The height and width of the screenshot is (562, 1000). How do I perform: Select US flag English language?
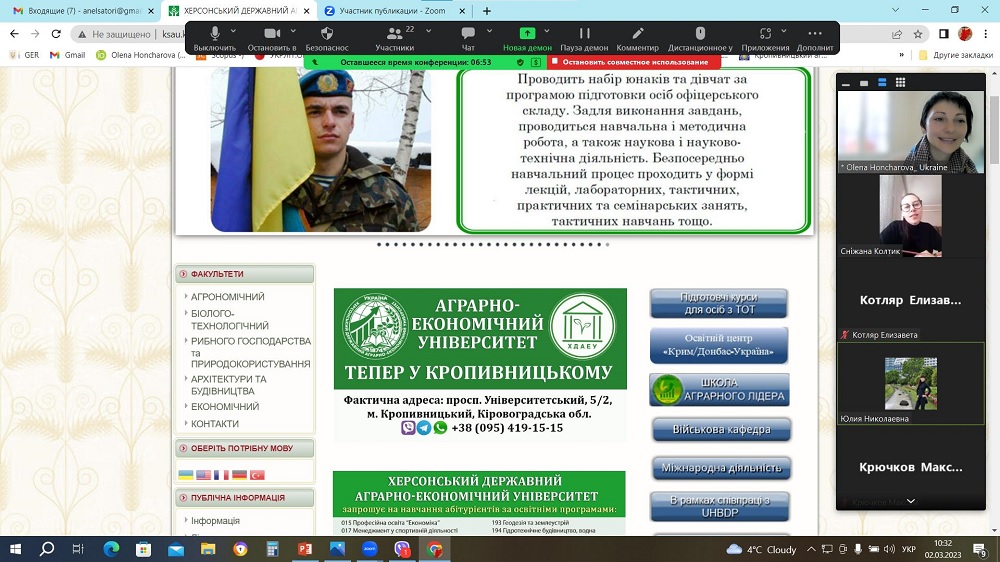point(203,475)
